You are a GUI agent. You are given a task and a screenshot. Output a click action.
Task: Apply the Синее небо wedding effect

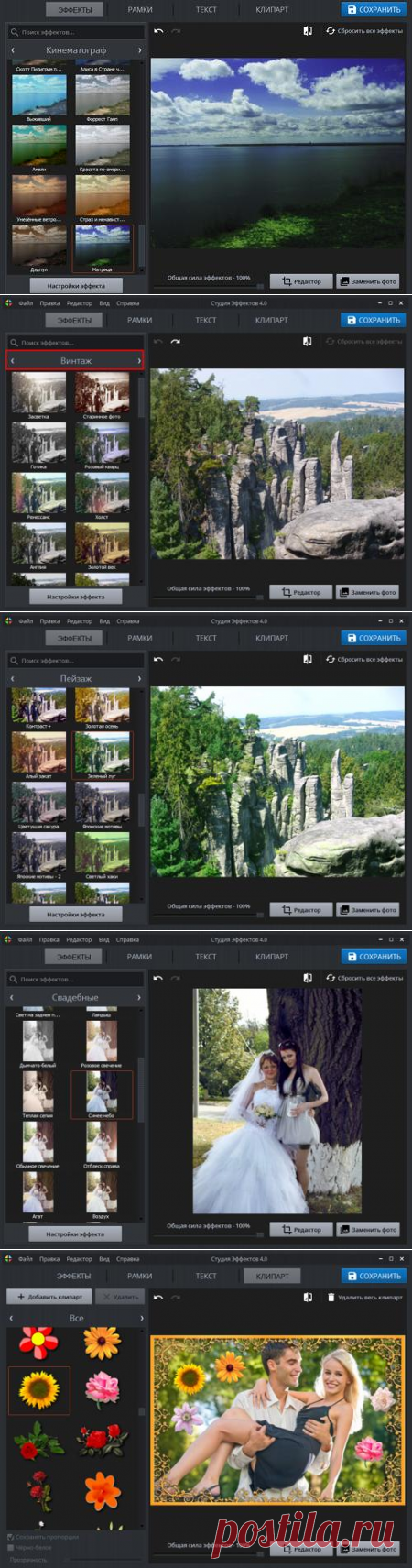pyautogui.click(x=103, y=1095)
